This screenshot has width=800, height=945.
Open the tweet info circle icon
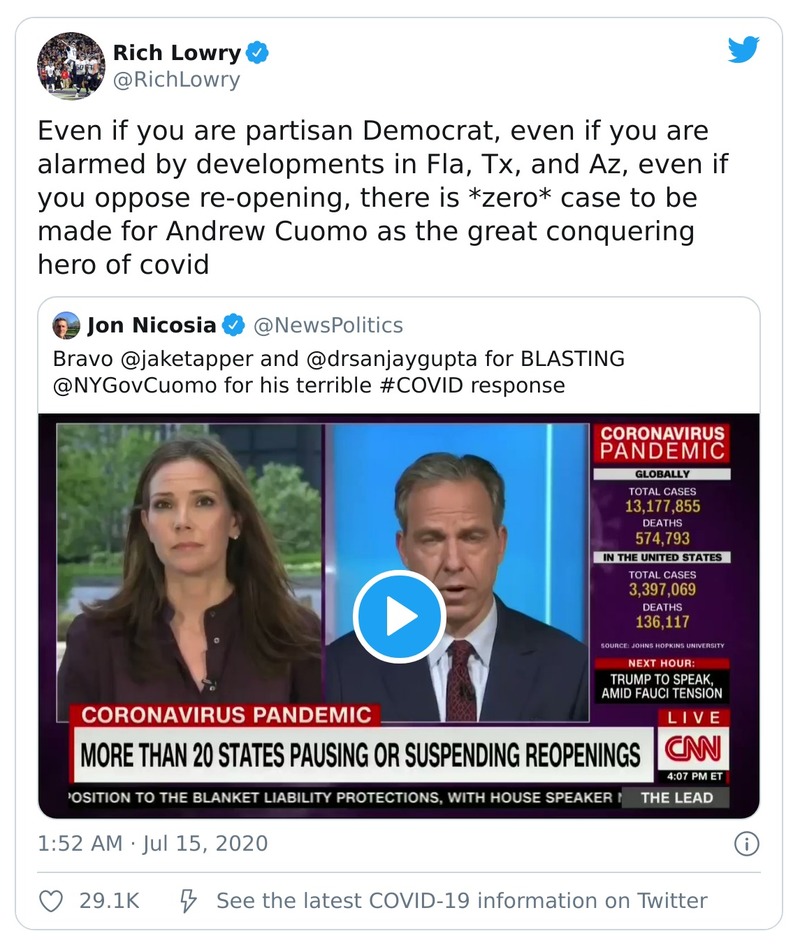point(746,844)
